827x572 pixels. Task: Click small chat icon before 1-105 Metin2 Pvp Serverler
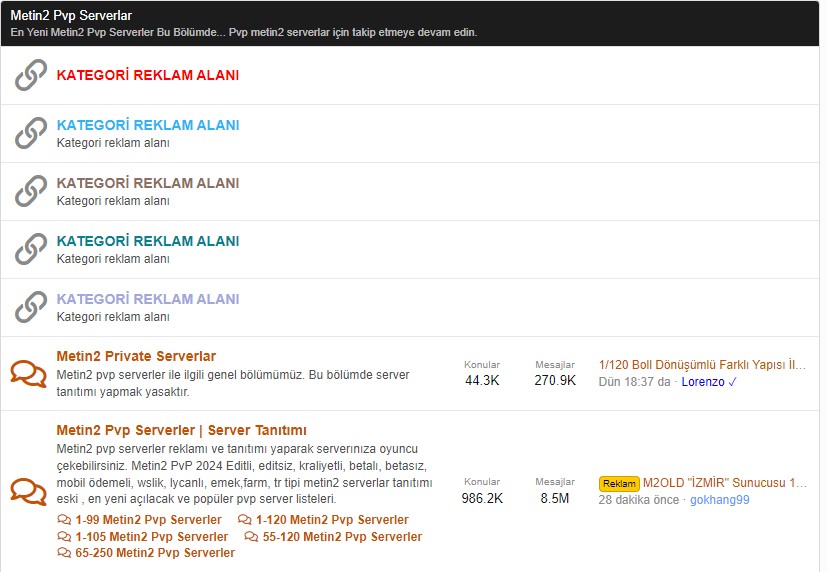coord(64,537)
